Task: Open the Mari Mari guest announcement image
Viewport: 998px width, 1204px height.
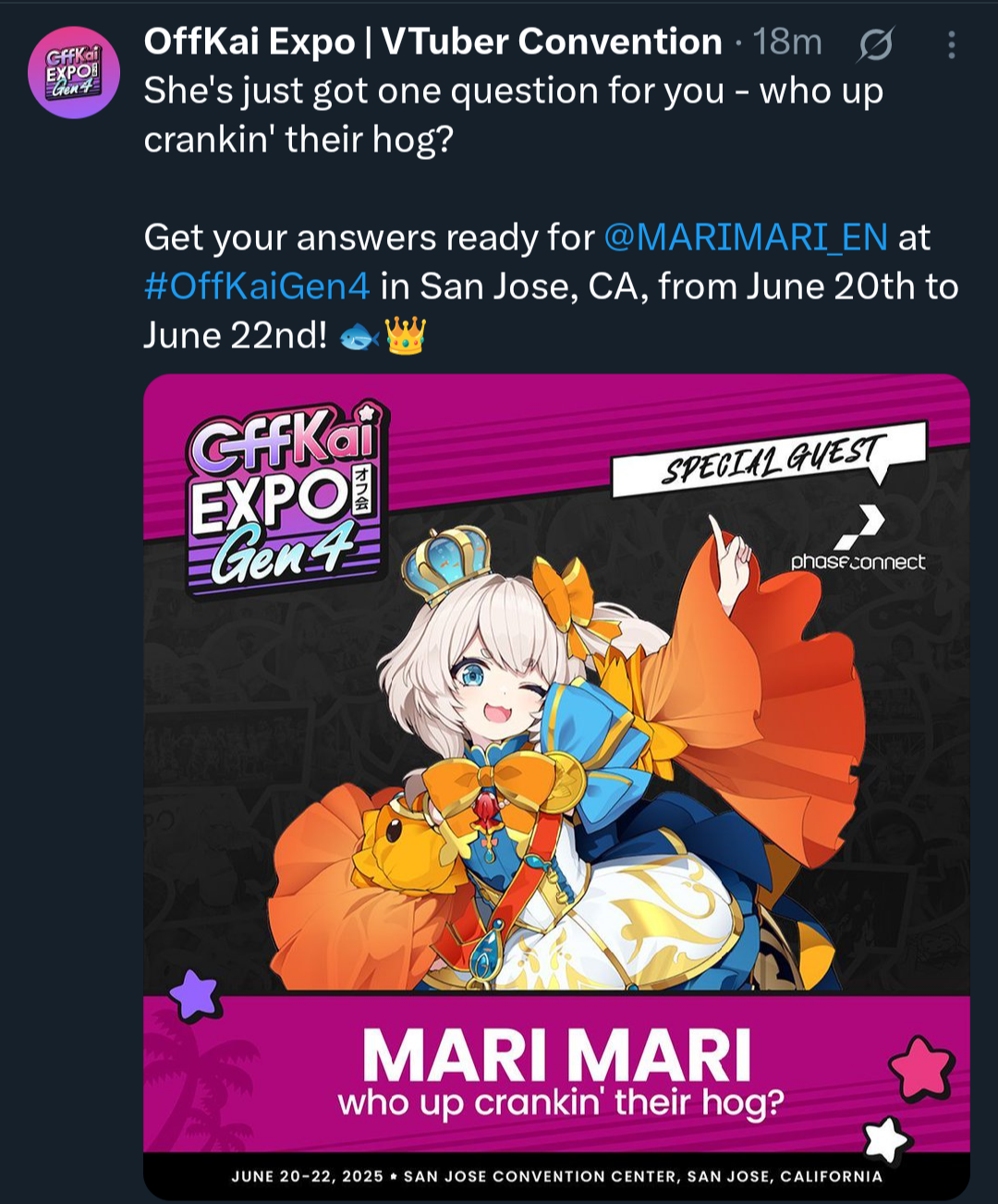Action: [x=556, y=787]
